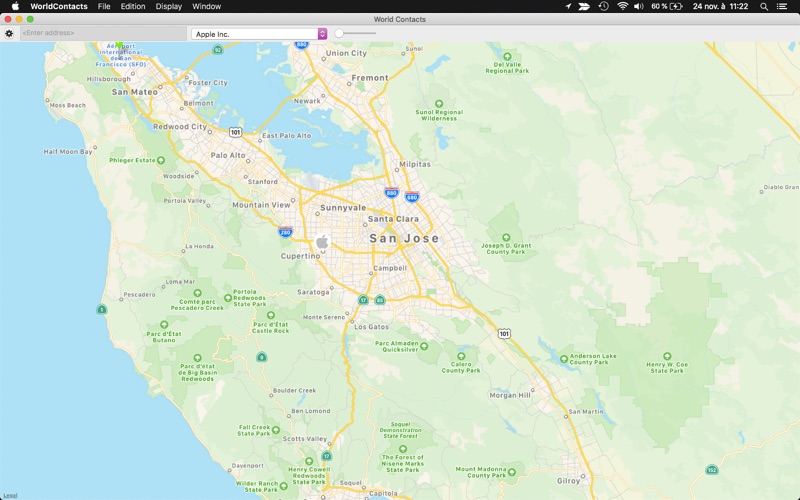Screen dimensions: 800x500
Task: Click the Campbell label on map
Action: pos(390,268)
